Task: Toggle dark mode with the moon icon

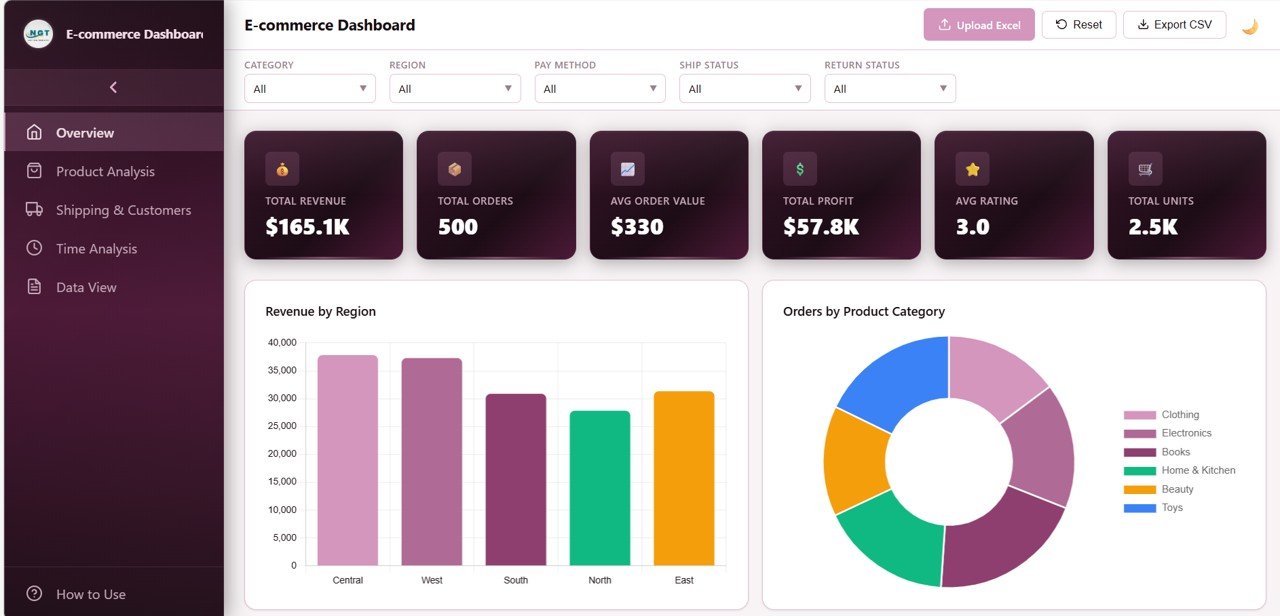Action: tap(1250, 24)
